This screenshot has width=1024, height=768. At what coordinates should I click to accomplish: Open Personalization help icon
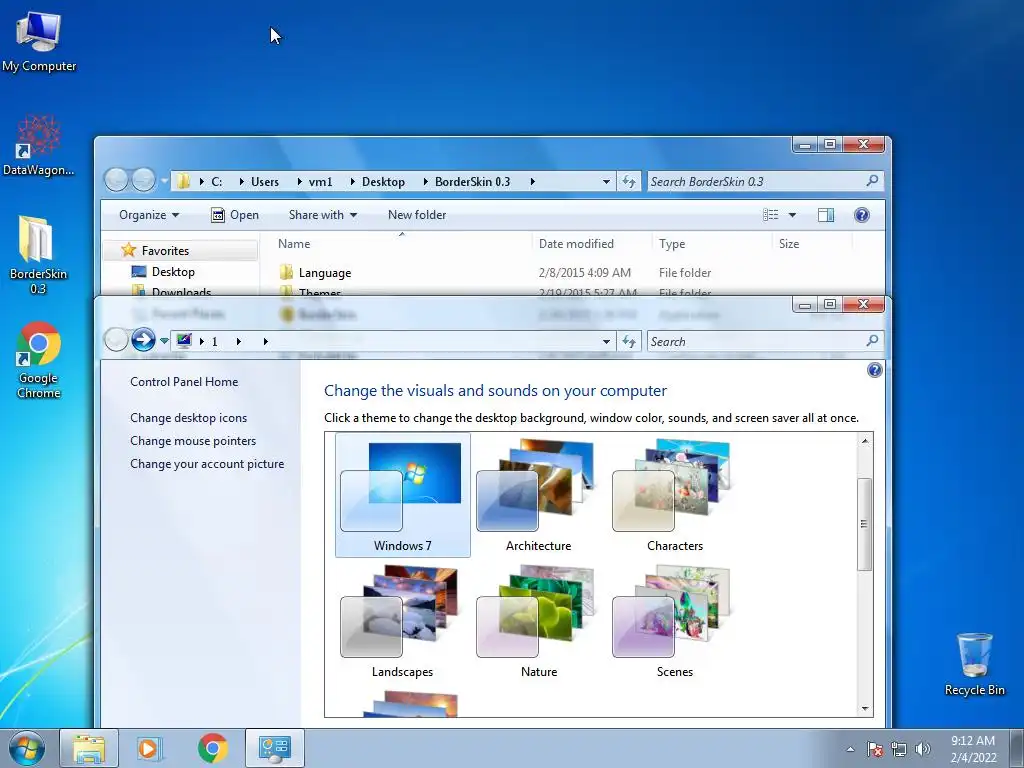pyautogui.click(x=874, y=370)
